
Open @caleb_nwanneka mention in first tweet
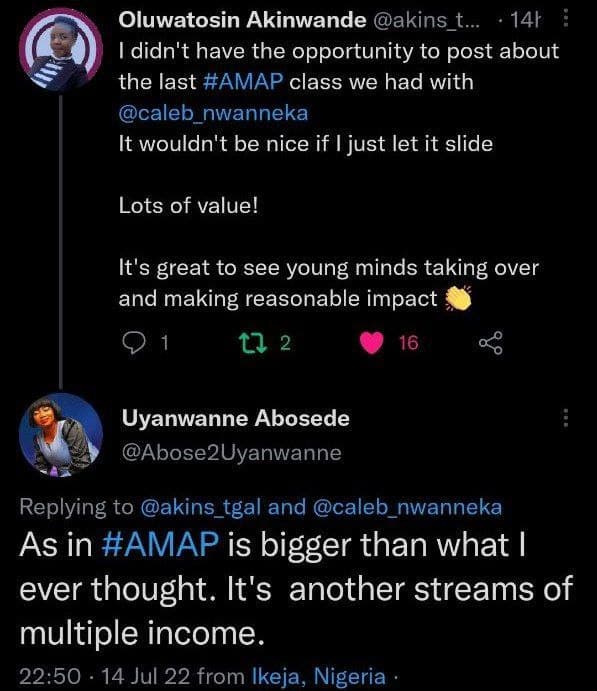tap(213, 113)
